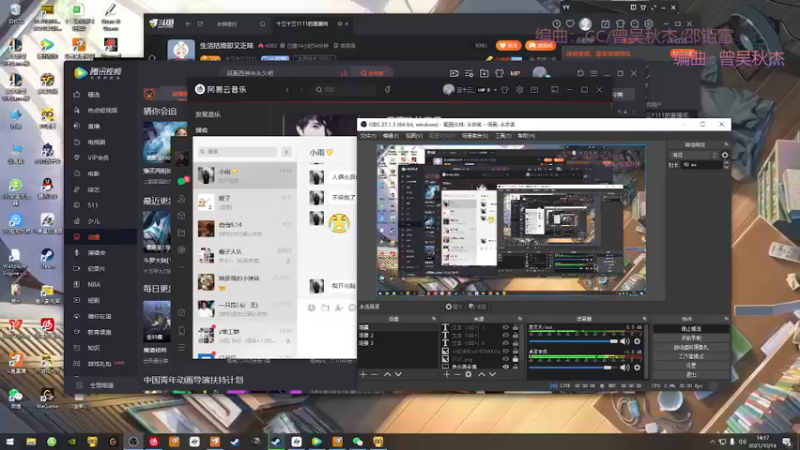Open transition properties gear in OBS

pos(725,155)
